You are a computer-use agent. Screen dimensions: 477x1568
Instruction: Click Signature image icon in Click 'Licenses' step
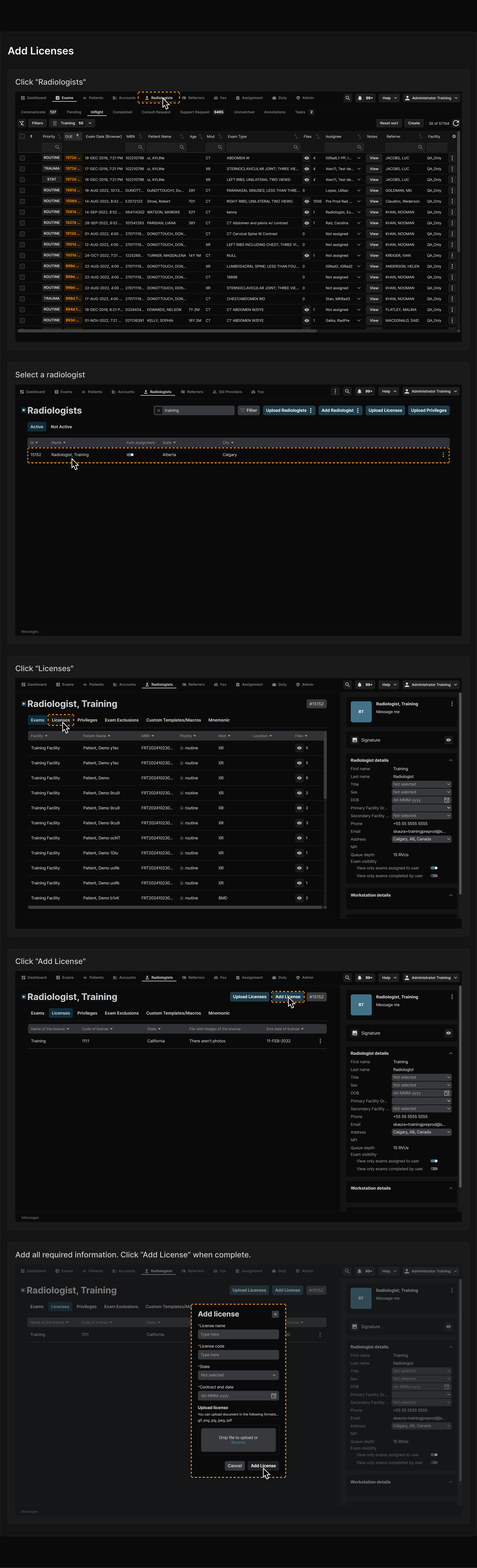(355, 740)
